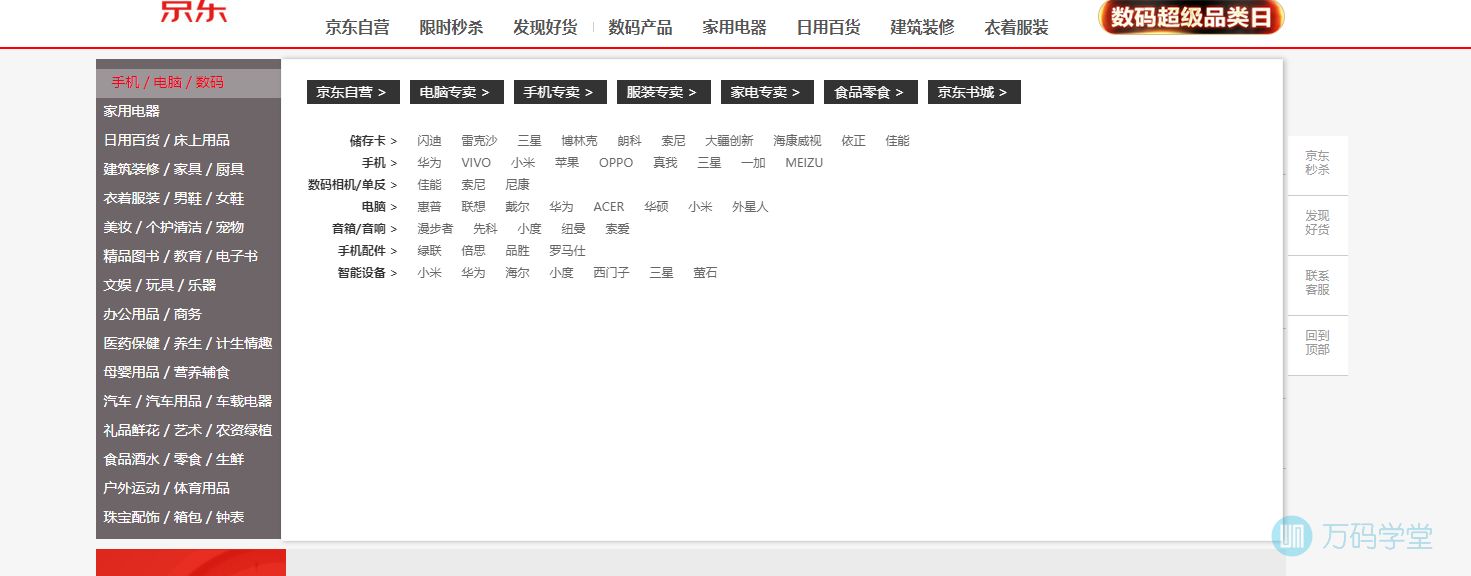Select sidebar 衣着服装 / 男鞋 / 女鞋
The width and height of the screenshot is (1471, 576).
click(x=173, y=198)
